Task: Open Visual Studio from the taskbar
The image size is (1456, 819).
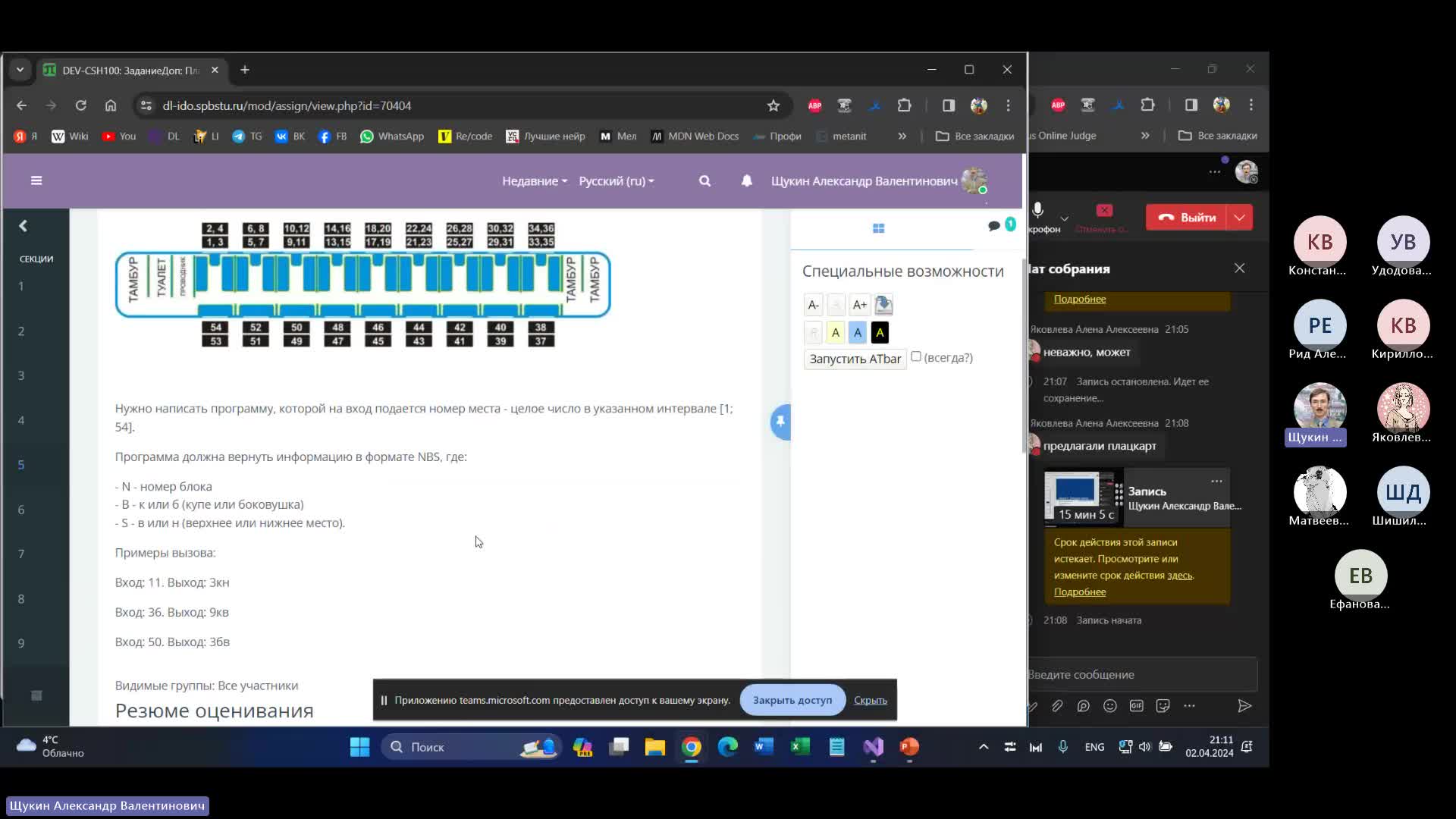Action: [873, 747]
